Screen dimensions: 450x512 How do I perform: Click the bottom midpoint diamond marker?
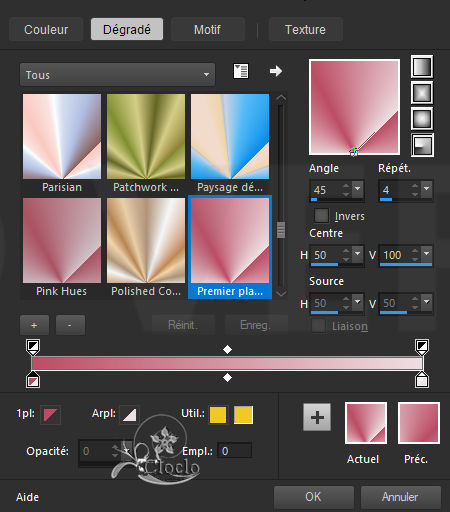pyautogui.click(x=227, y=378)
